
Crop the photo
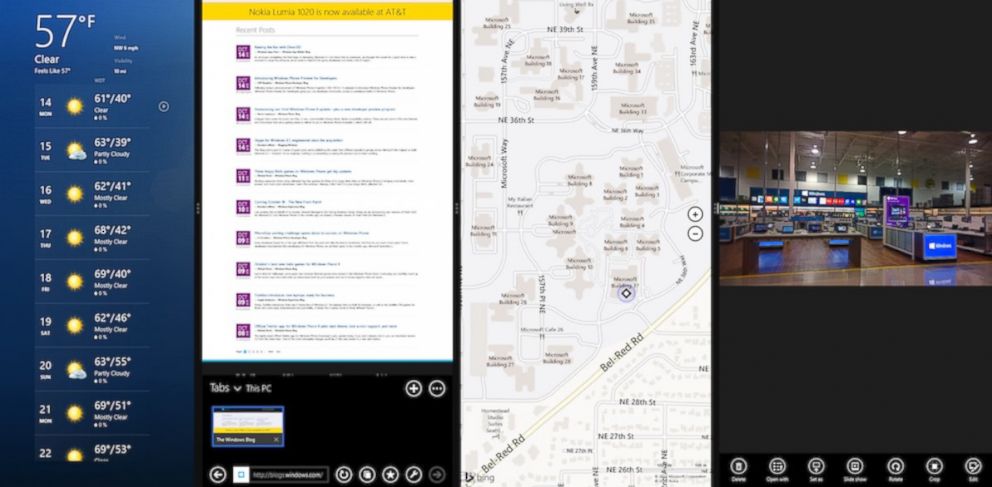coord(934,469)
